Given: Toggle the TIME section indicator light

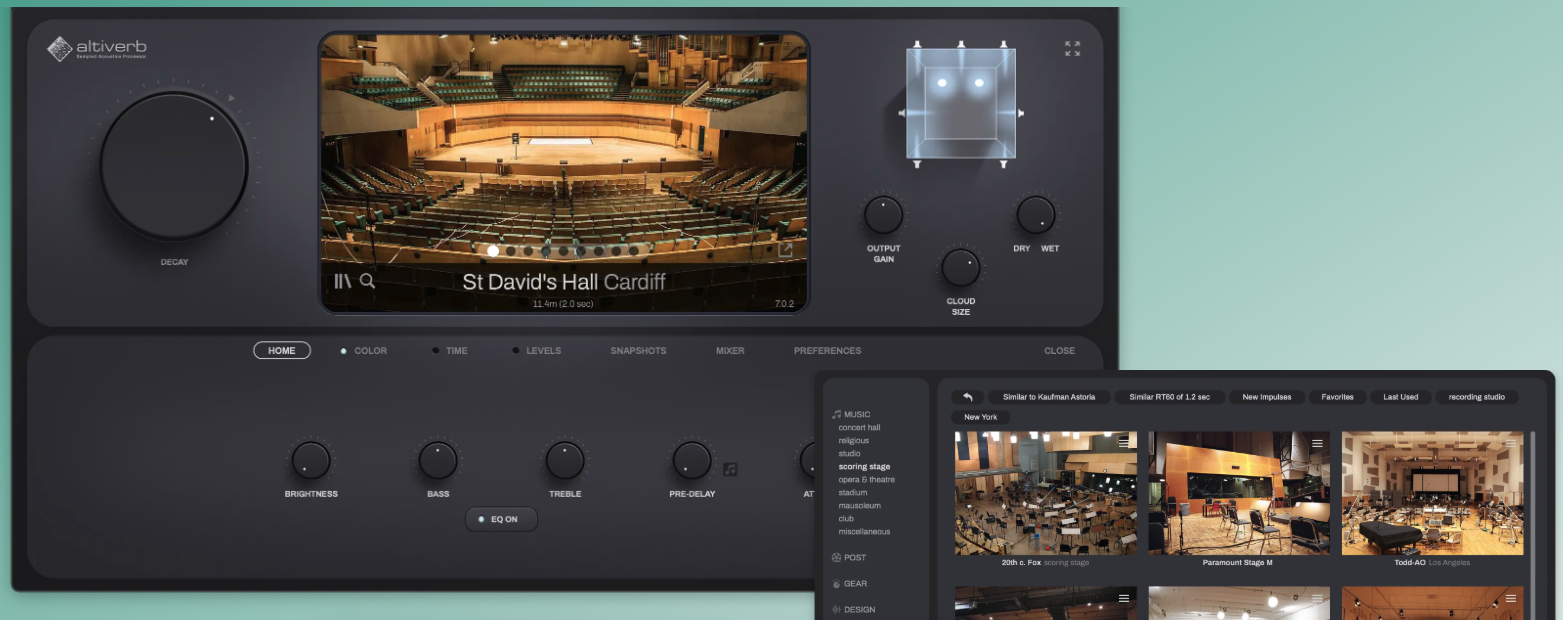Looking at the screenshot, I should [435, 351].
